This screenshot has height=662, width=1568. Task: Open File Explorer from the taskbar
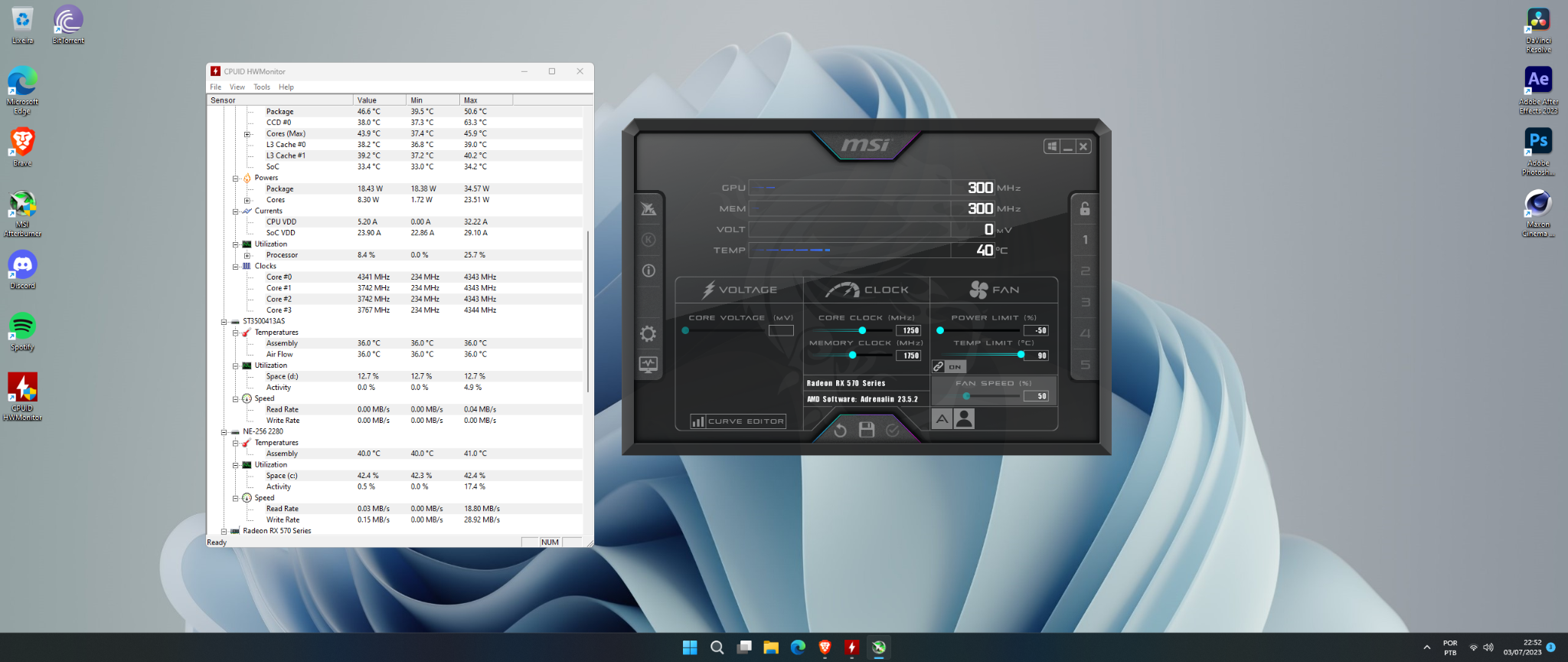771,647
